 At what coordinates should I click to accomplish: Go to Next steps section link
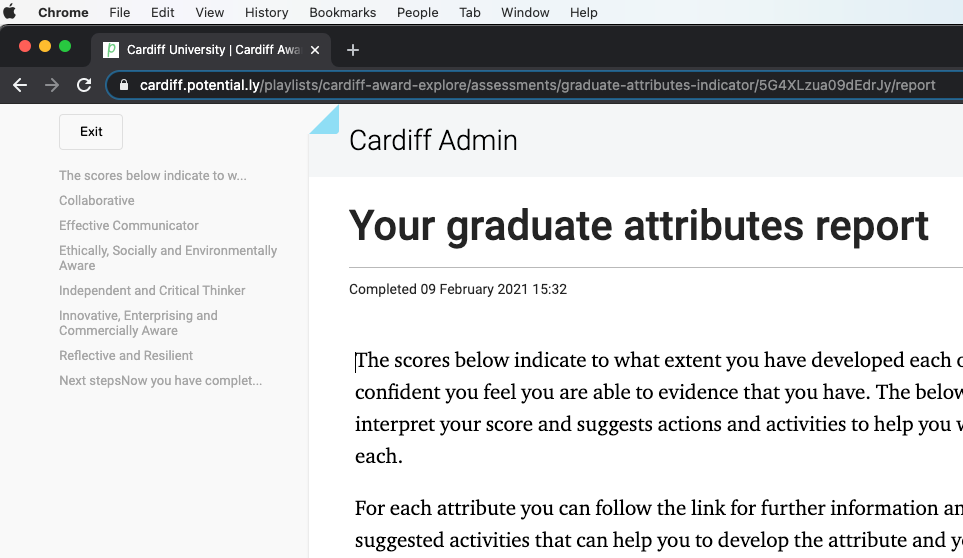point(160,381)
